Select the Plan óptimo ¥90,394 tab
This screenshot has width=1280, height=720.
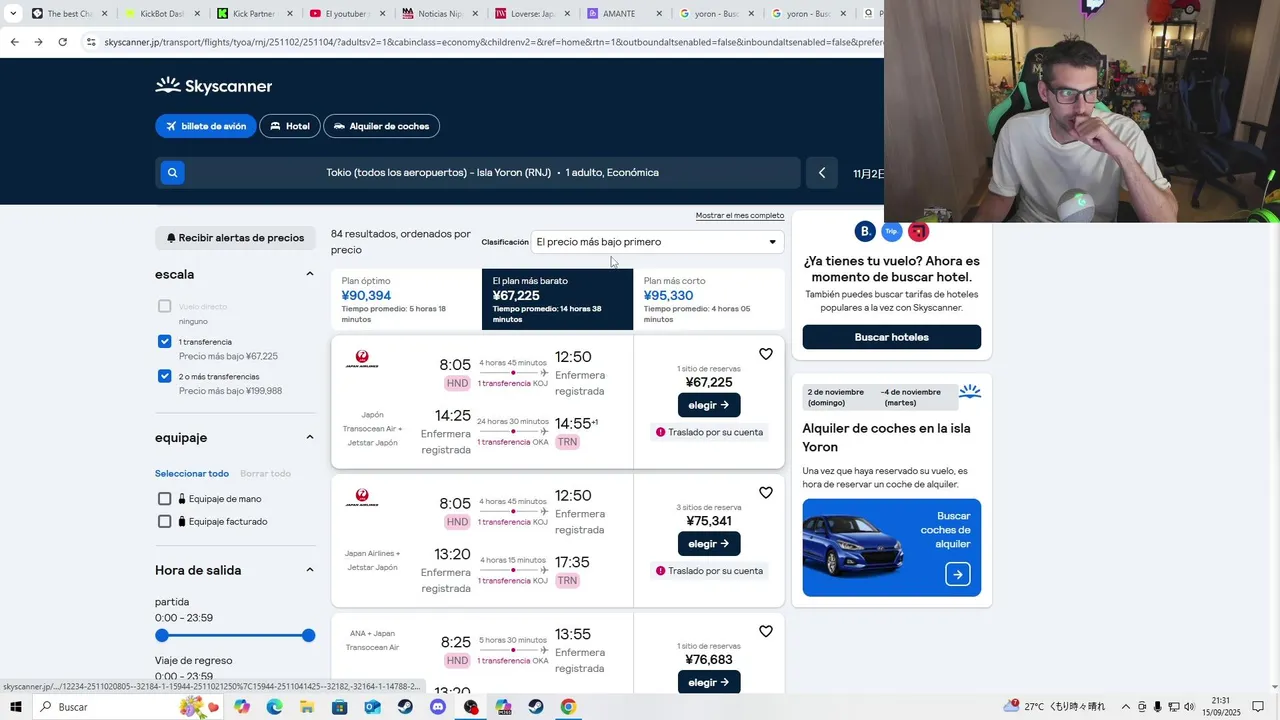(406, 299)
